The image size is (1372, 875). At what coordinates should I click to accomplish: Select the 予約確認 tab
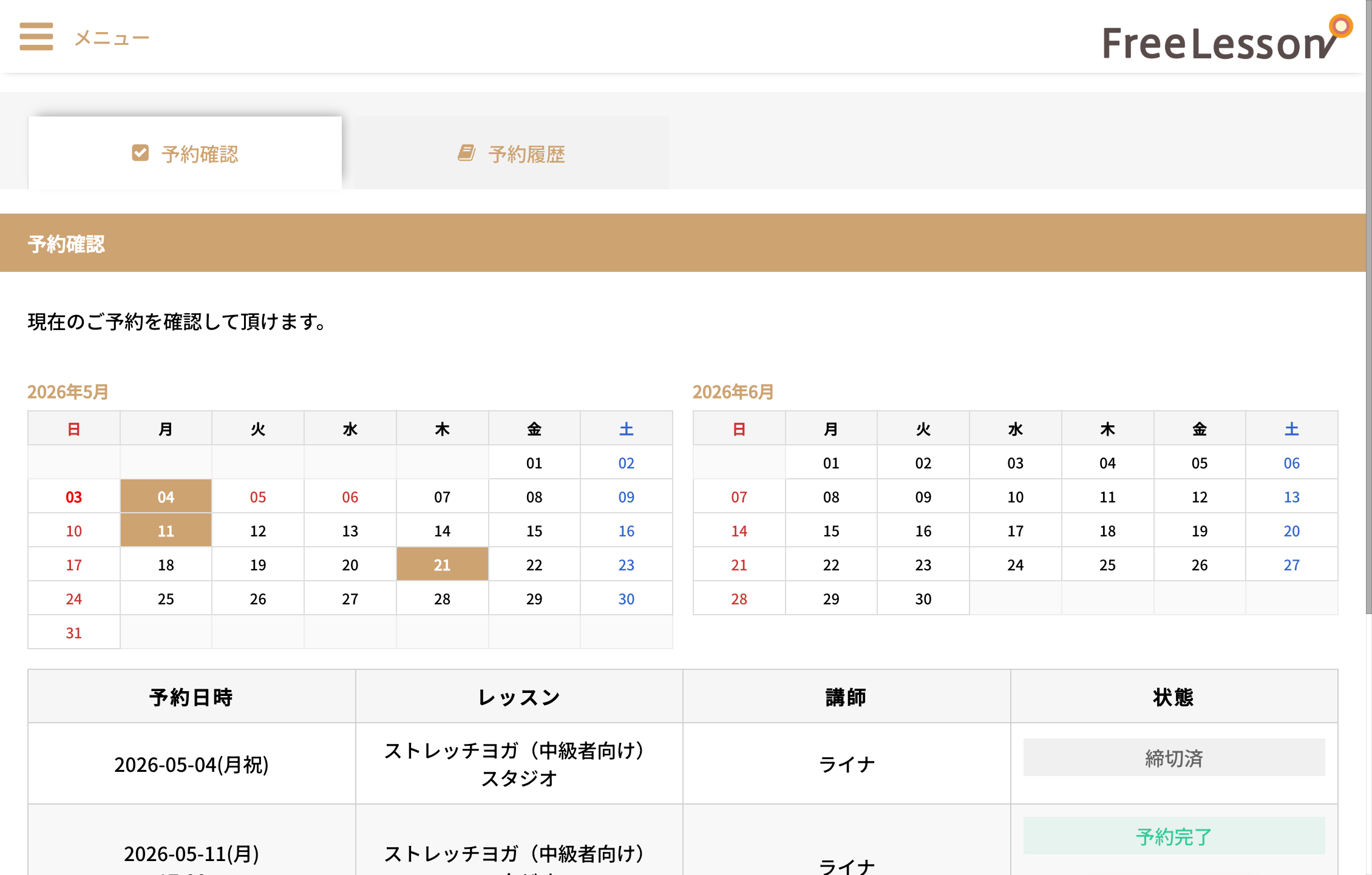tap(185, 153)
